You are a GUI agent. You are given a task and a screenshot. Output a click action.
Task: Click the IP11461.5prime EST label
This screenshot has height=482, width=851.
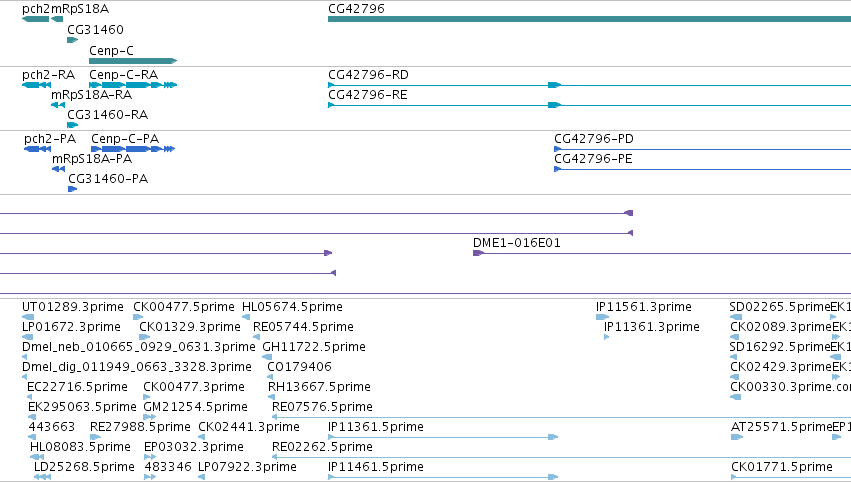coord(376,467)
